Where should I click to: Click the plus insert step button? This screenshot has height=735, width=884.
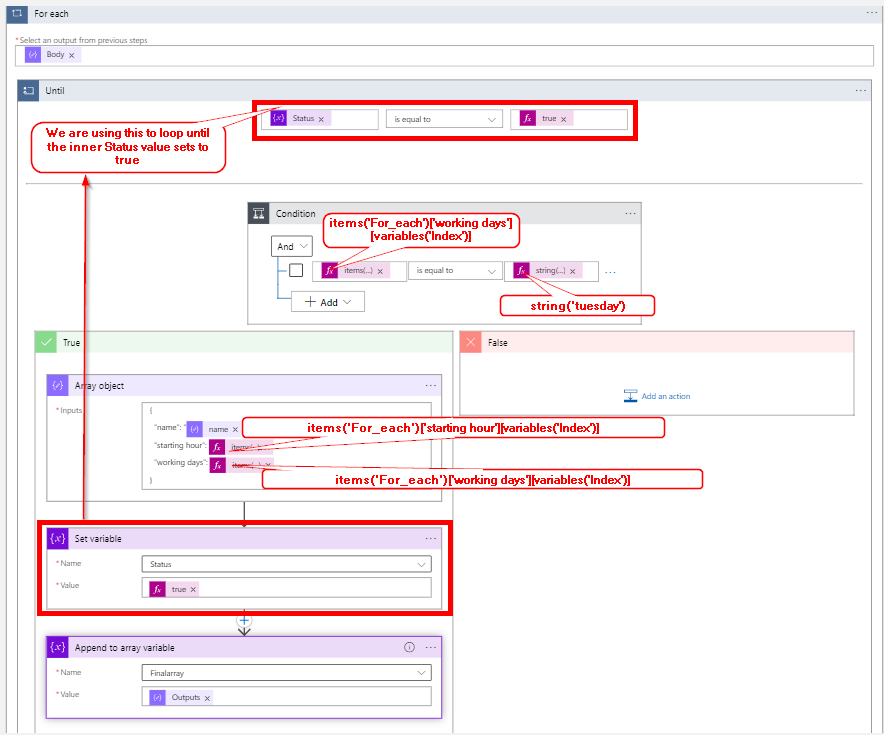point(244,621)
